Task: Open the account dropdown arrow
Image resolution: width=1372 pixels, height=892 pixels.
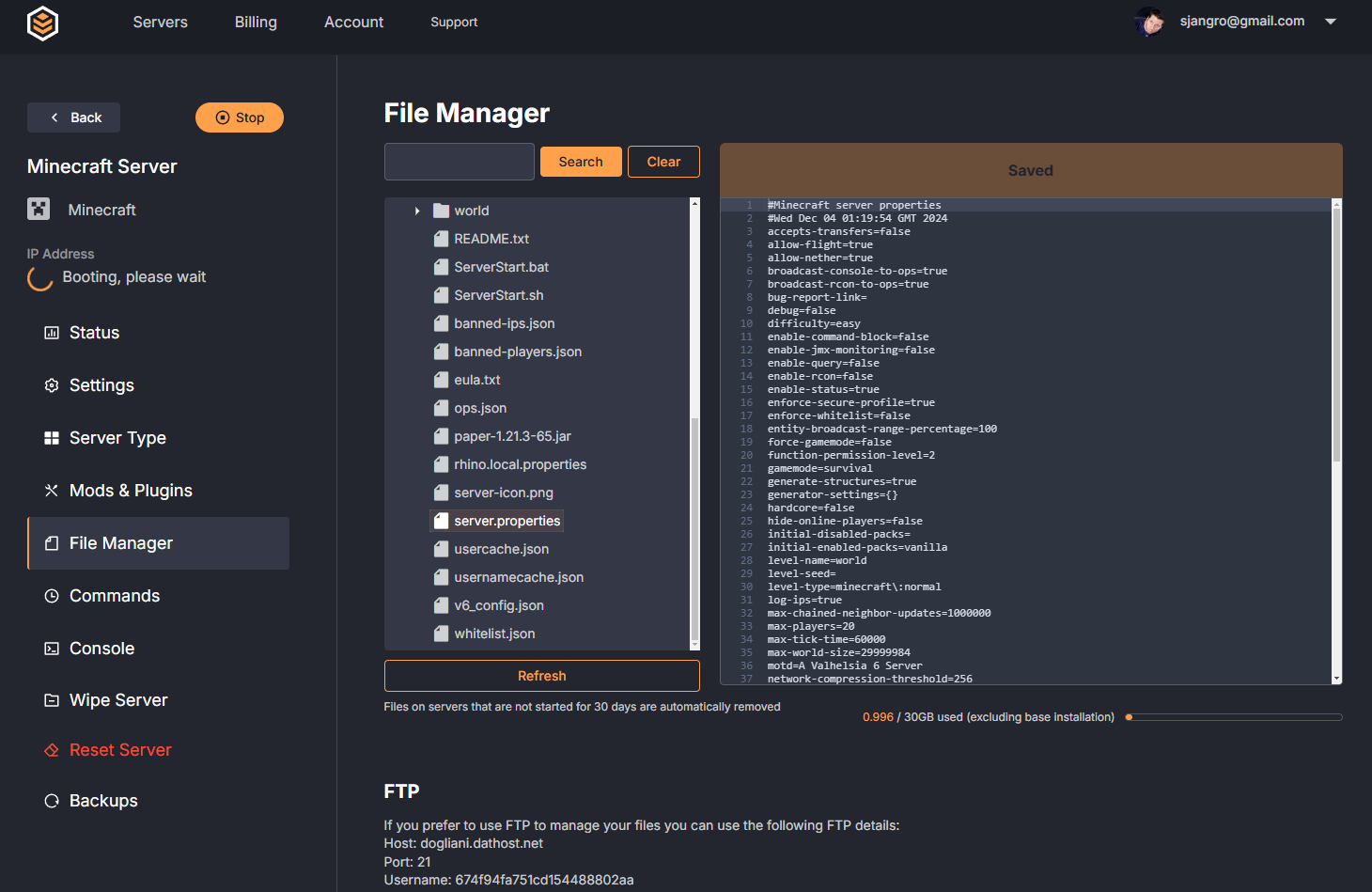Action: 1331,21
